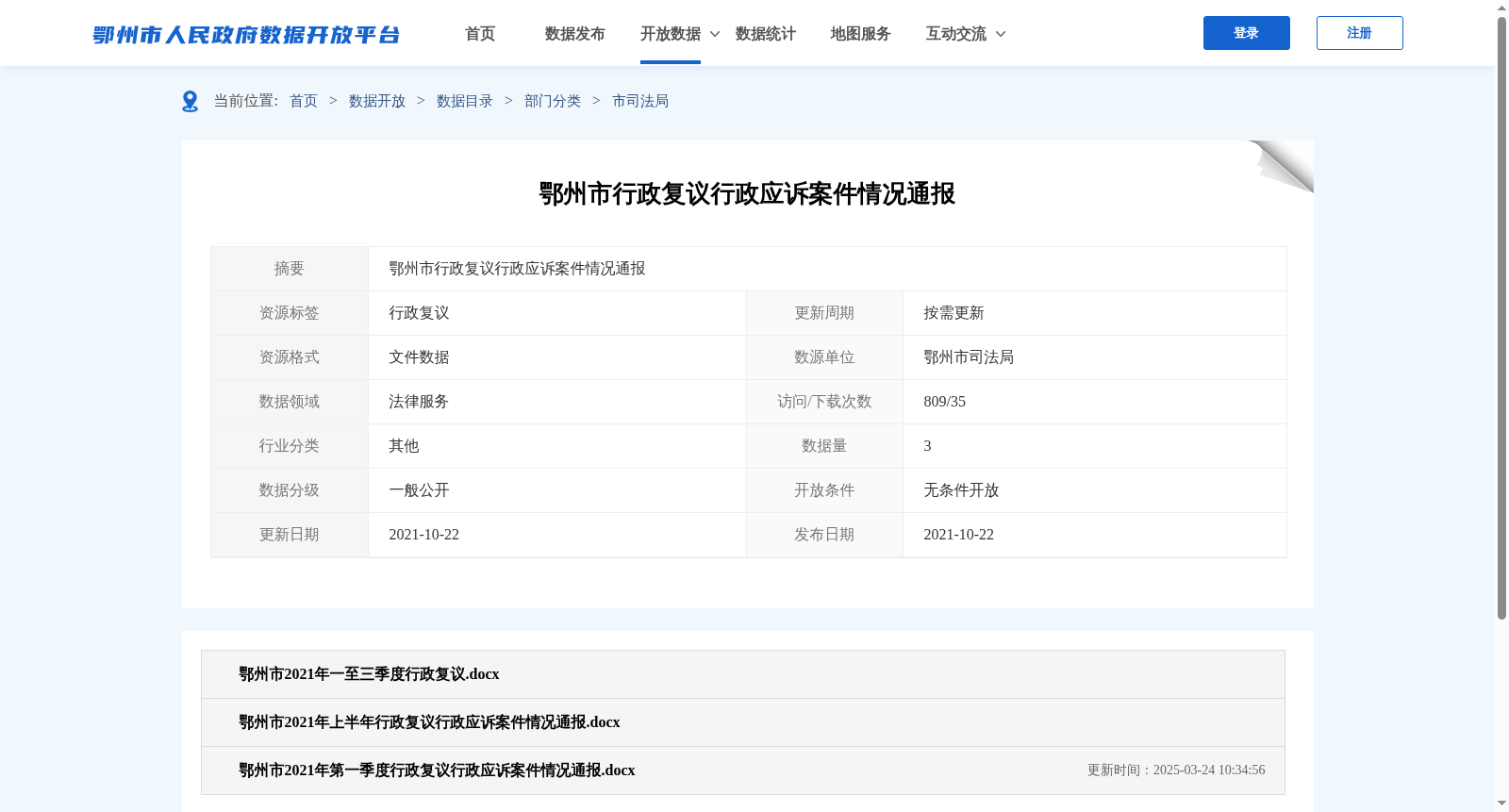Image resolution: width=1509 pixels, height=812 pixels.
Task: Click the 注册 button
Action: [1360, 33]
